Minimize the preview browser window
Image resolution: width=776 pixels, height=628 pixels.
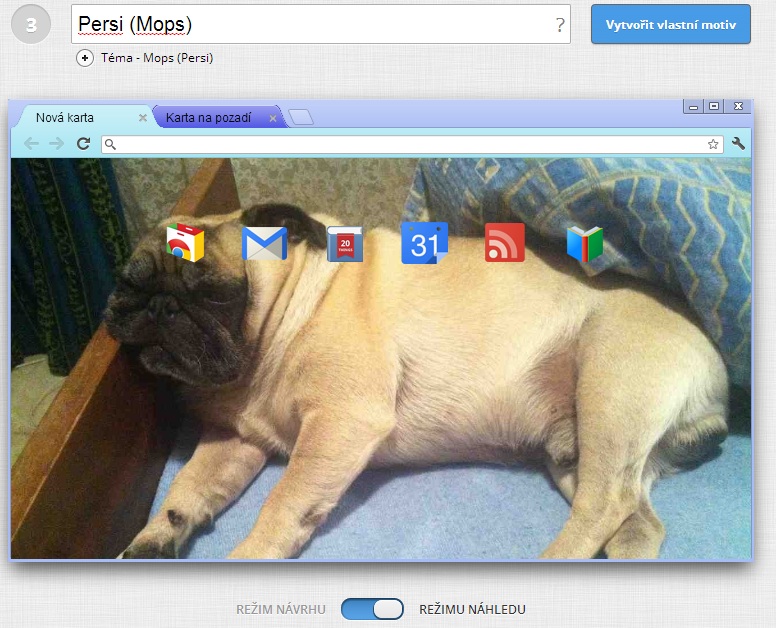pyautogui.click(x=693, y=106)
